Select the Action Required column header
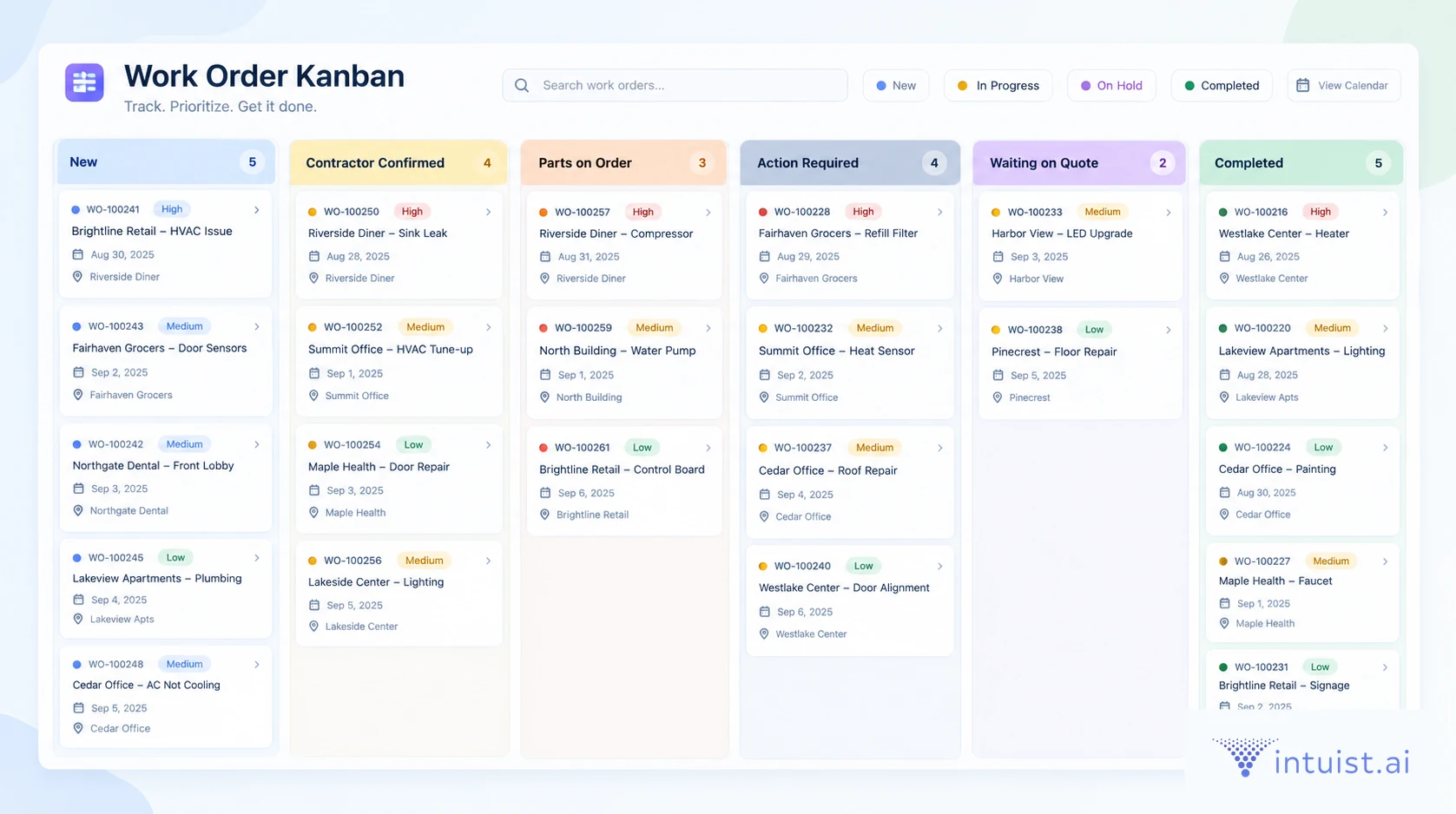The height and width of the screenshot is (814, 1456). (850, 163)
